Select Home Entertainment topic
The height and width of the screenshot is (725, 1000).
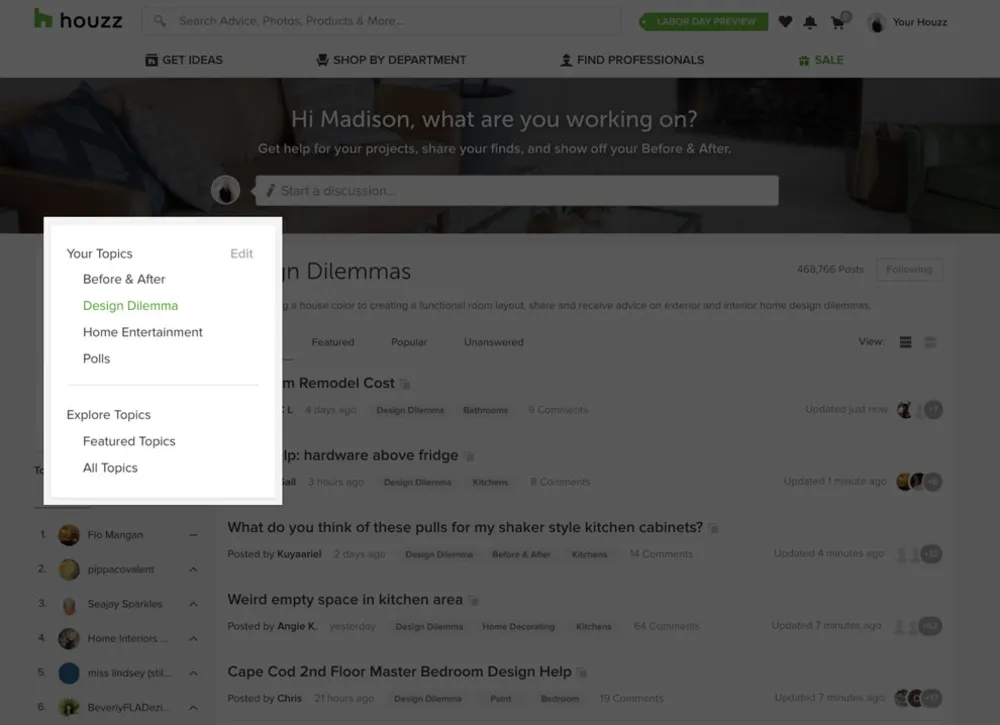click(x=142, y=332)
